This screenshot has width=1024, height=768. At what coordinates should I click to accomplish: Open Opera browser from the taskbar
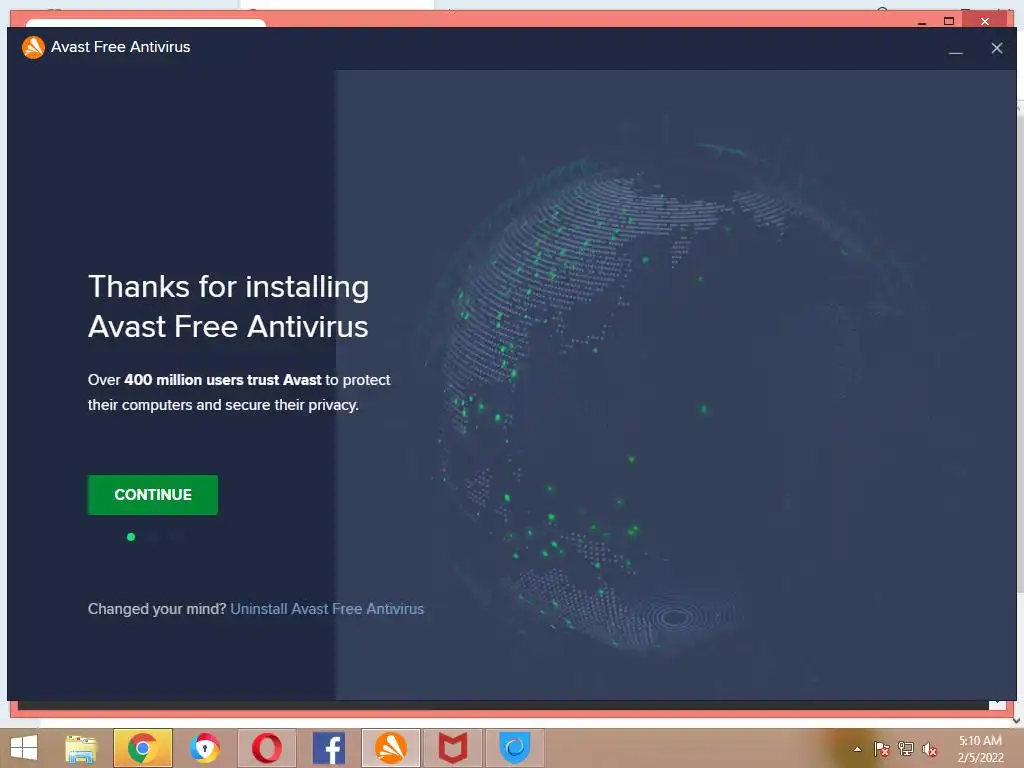[266, 748]
